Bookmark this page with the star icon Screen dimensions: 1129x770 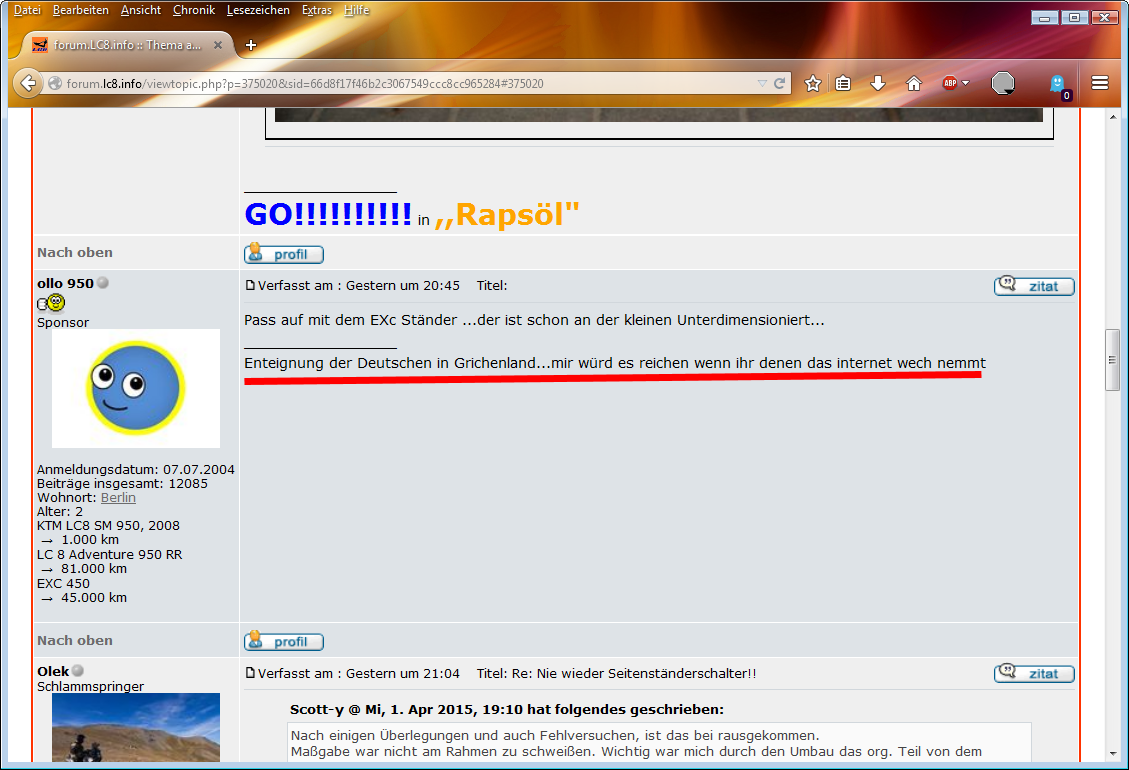(x=813, y=83)
